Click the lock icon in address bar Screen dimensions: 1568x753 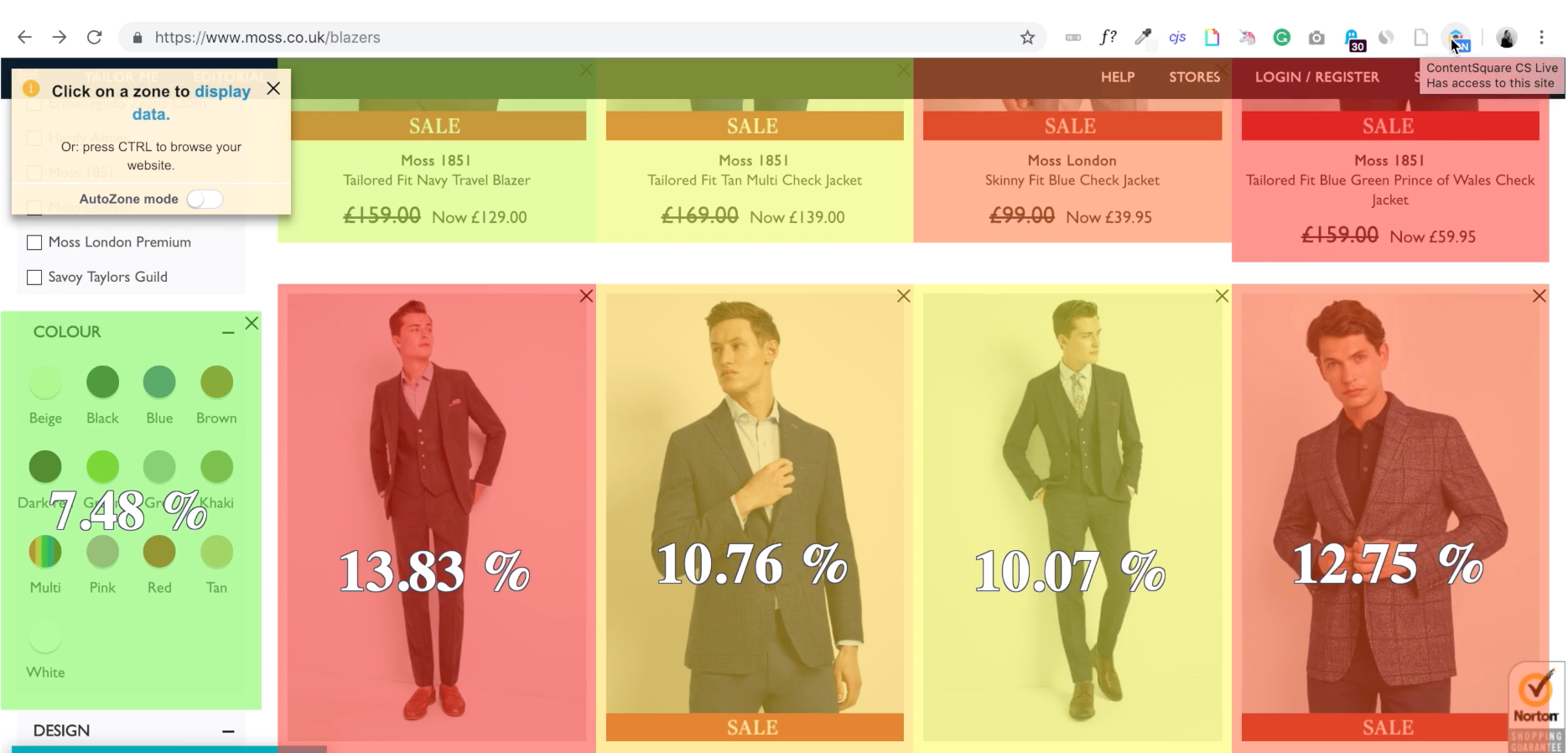pos(138,38)
